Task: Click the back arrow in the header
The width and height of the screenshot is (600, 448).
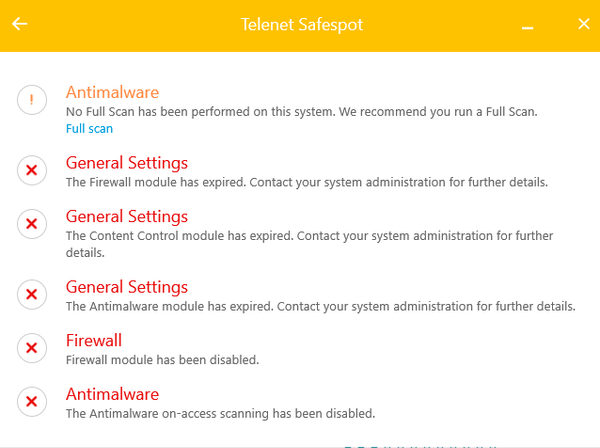Action: click(x=20, y=23)
